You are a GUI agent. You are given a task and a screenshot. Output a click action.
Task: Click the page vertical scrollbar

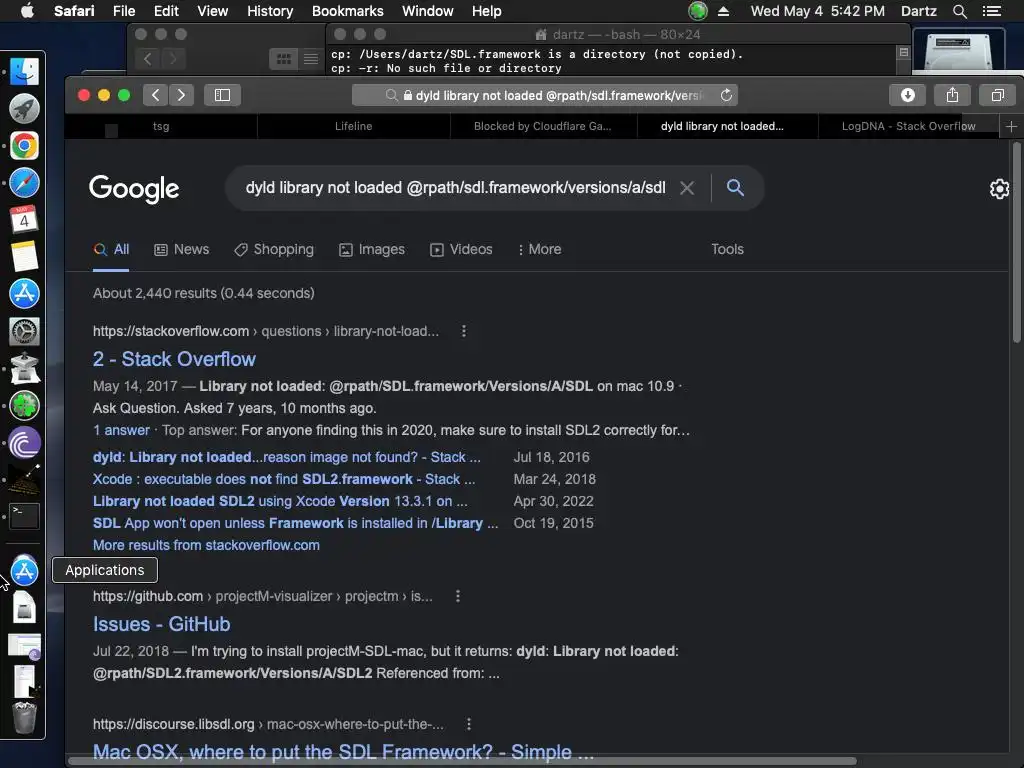point(1016,242)
